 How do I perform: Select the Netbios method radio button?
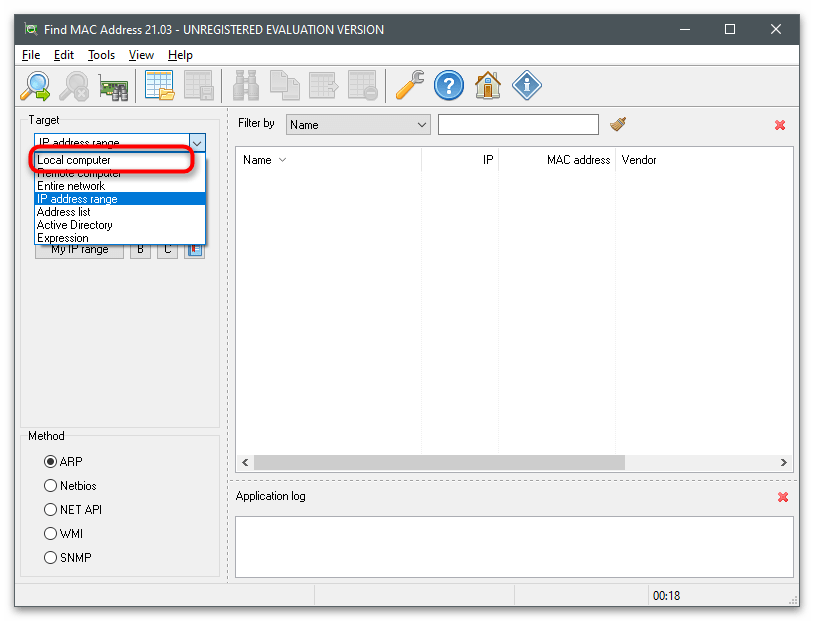50,485
